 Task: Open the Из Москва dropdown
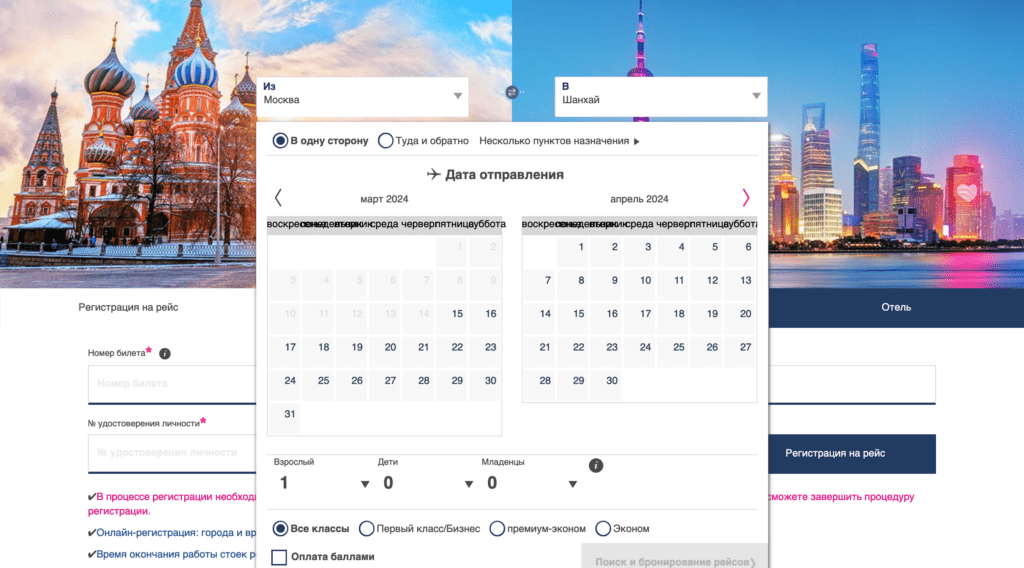coord(362,97)
